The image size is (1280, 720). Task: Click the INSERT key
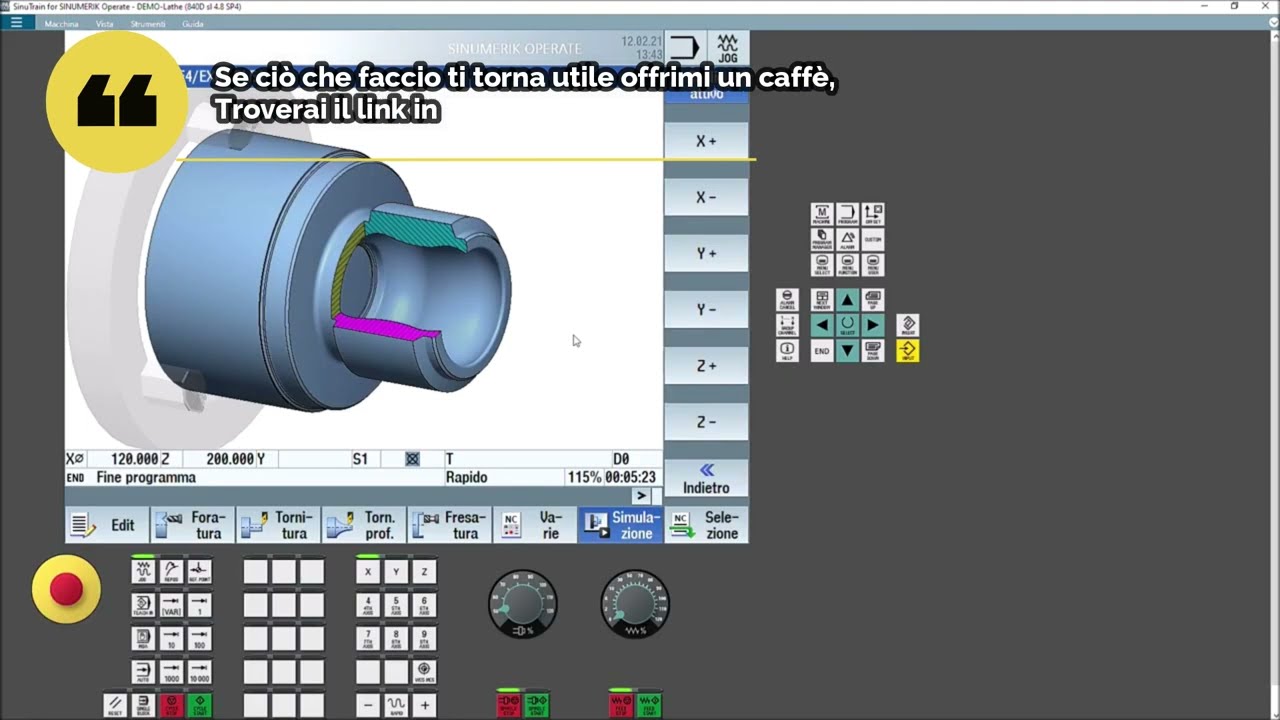coord(908,325)
